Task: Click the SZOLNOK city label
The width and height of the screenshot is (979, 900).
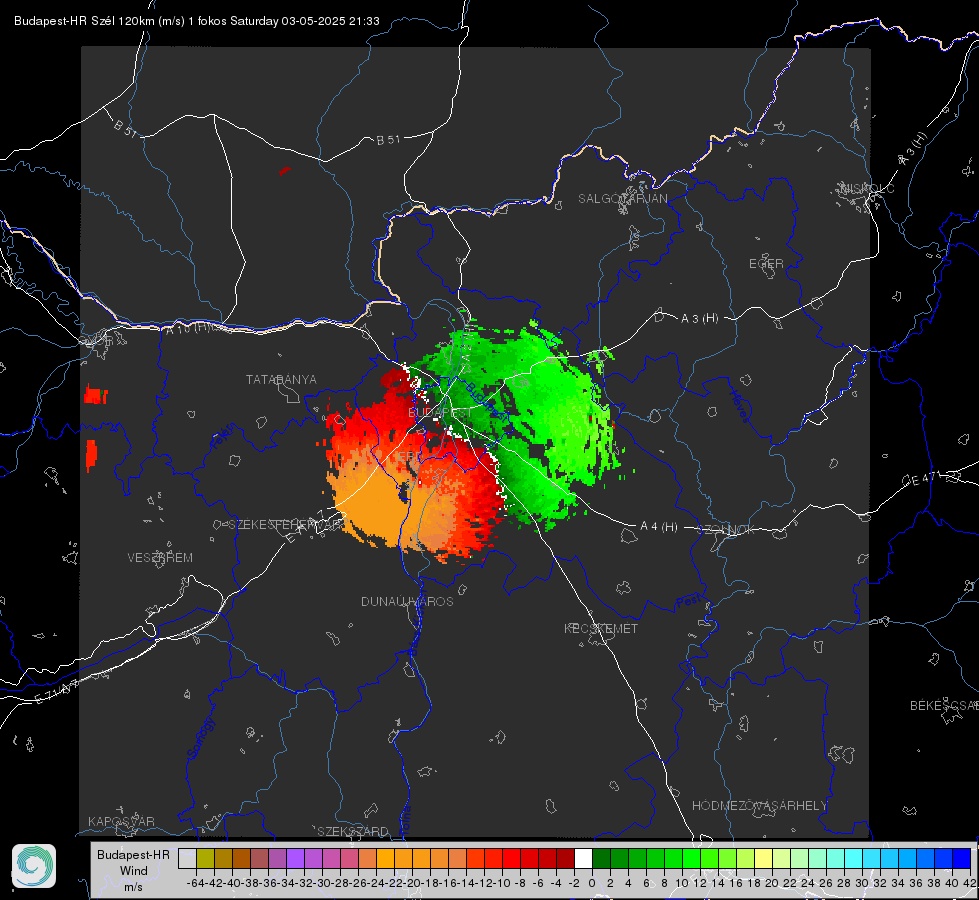Action: tap(728, 530)
